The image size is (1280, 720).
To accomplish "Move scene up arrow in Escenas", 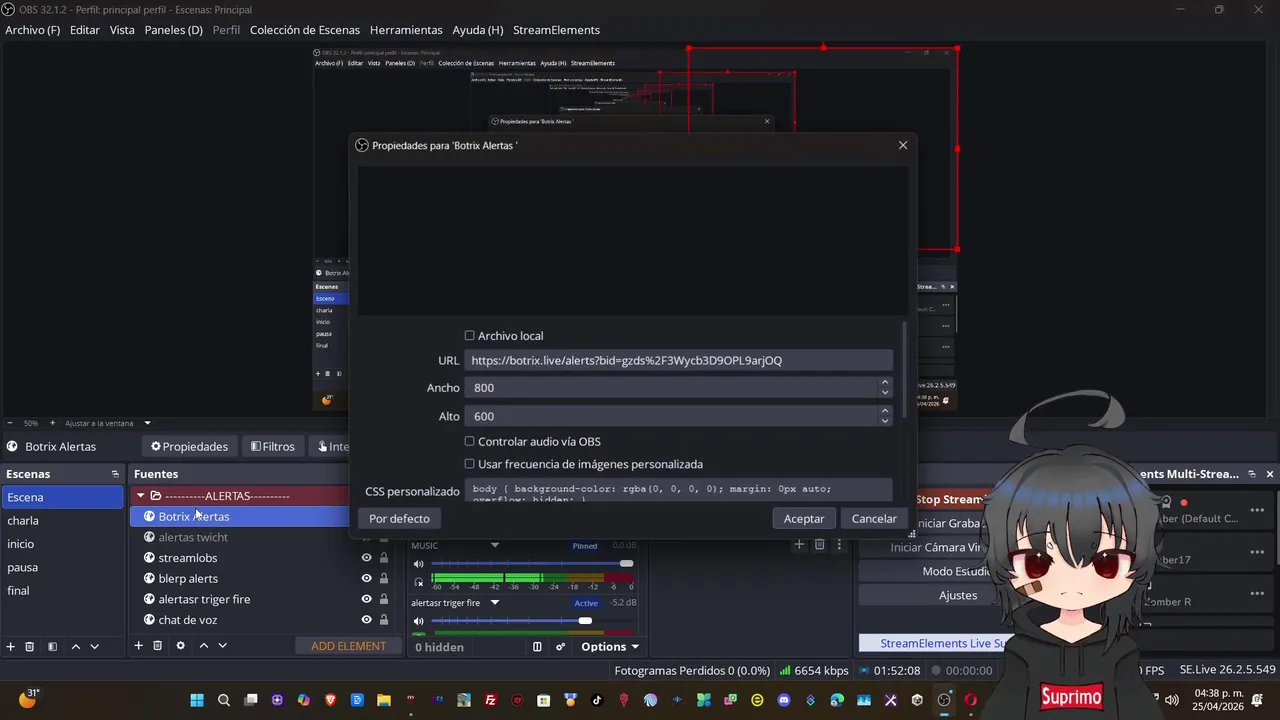I will [75, 647].
